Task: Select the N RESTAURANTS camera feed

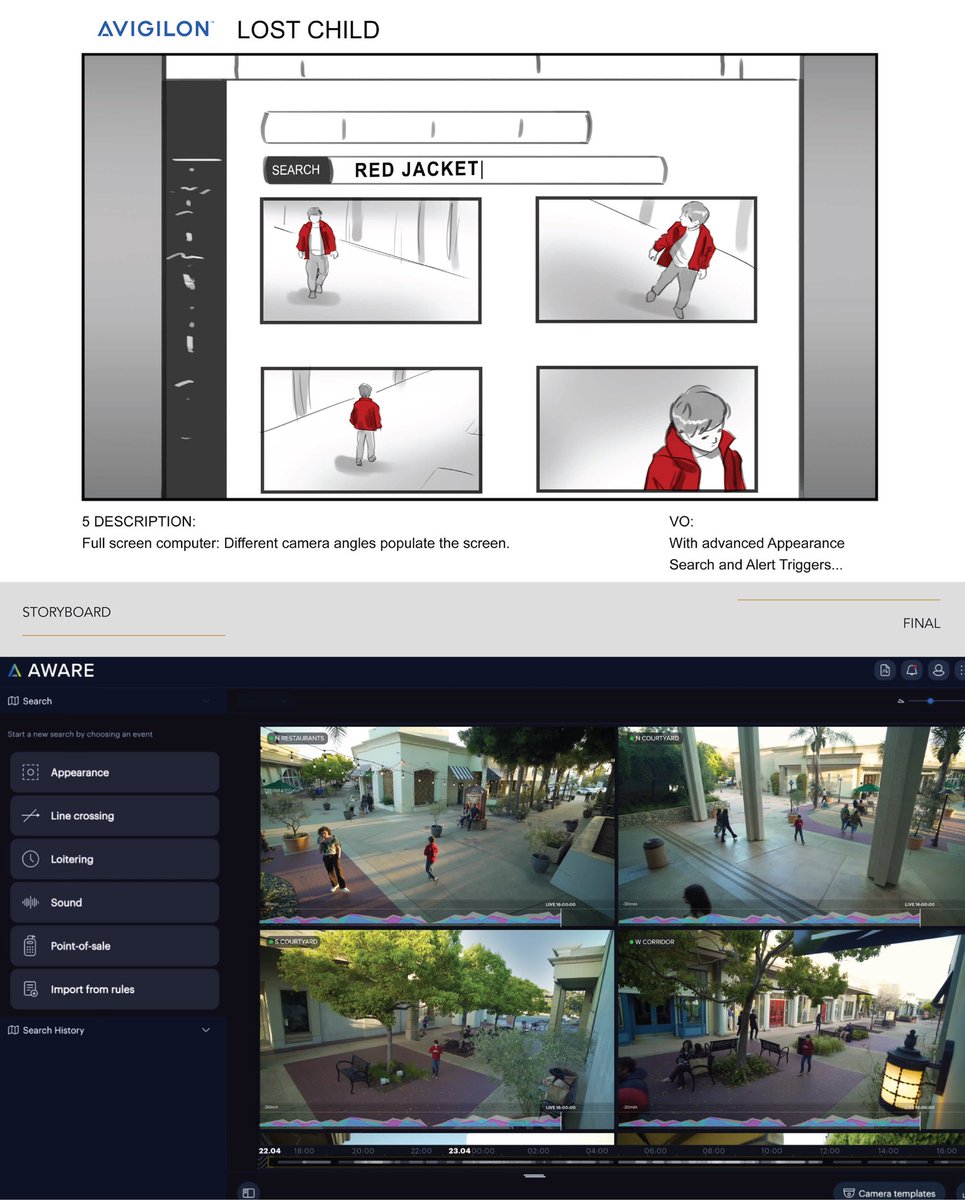Action: click(x=437, y=826)
